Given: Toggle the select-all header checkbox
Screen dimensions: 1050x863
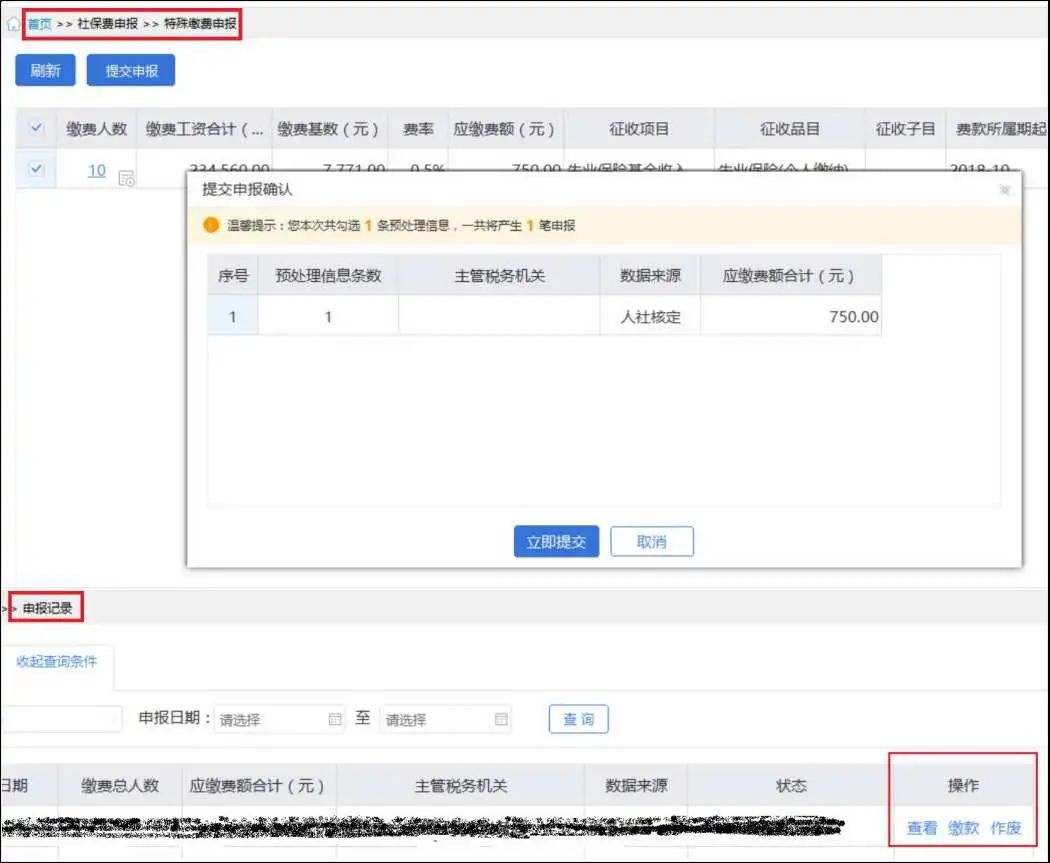Looking at the screenshot, I should 37,127.
